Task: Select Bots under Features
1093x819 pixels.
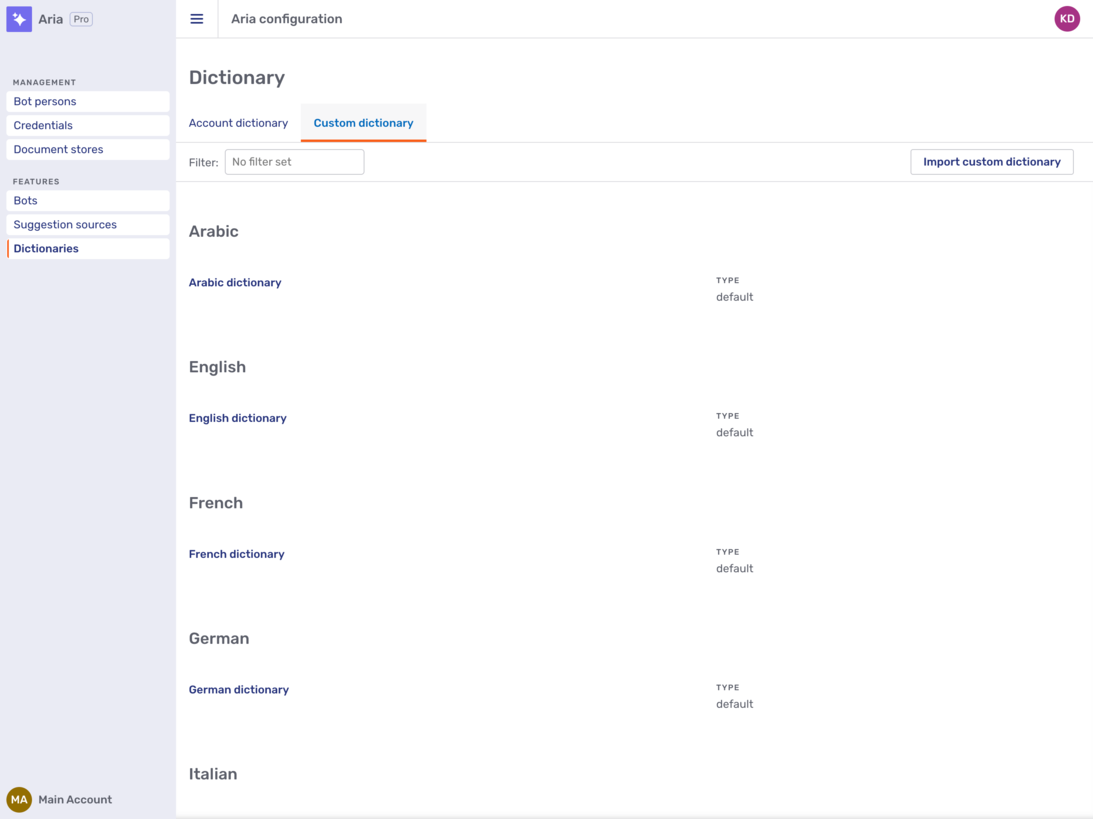Action: pos(88,201)
